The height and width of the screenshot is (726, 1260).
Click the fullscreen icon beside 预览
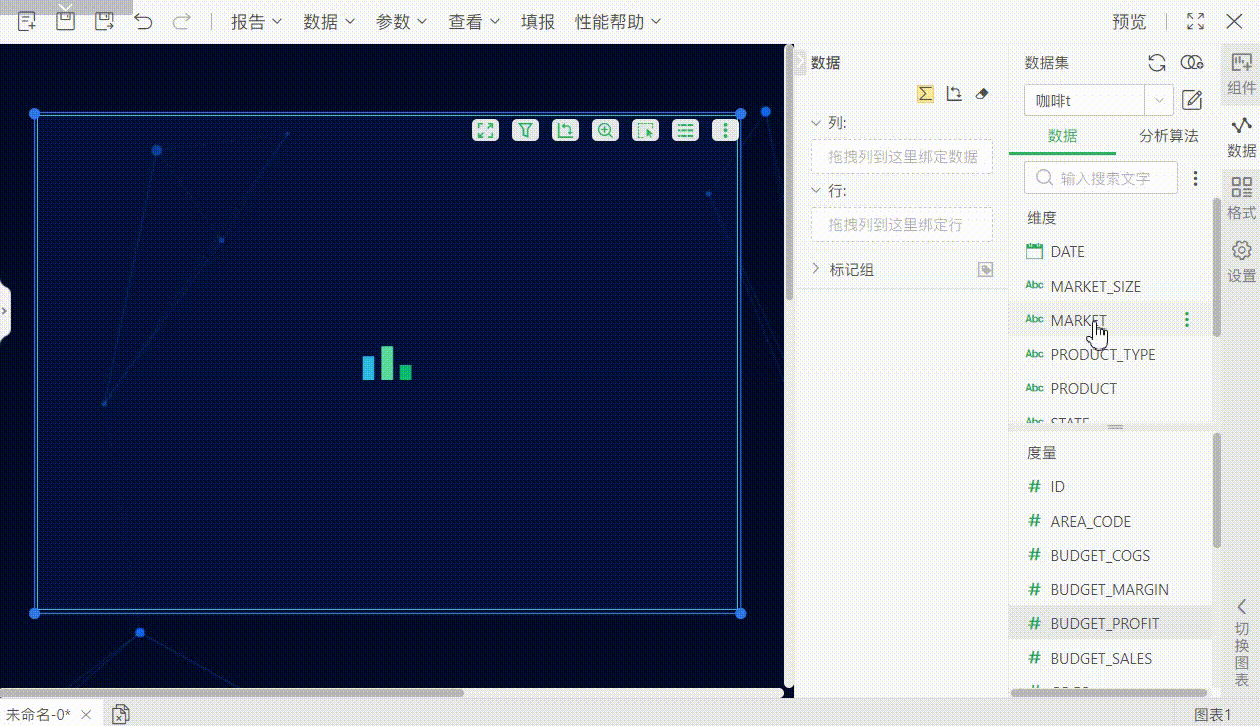[x=1195, y=21]
